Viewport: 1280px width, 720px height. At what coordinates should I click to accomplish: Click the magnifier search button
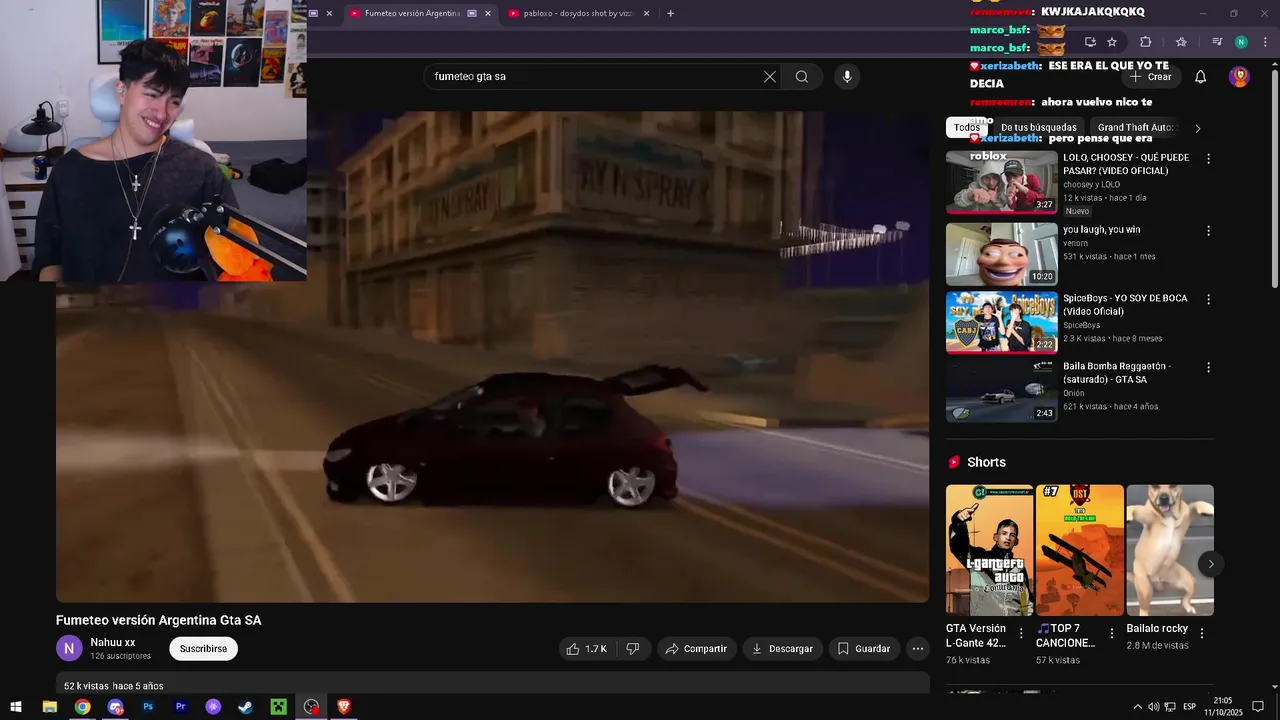802,76
